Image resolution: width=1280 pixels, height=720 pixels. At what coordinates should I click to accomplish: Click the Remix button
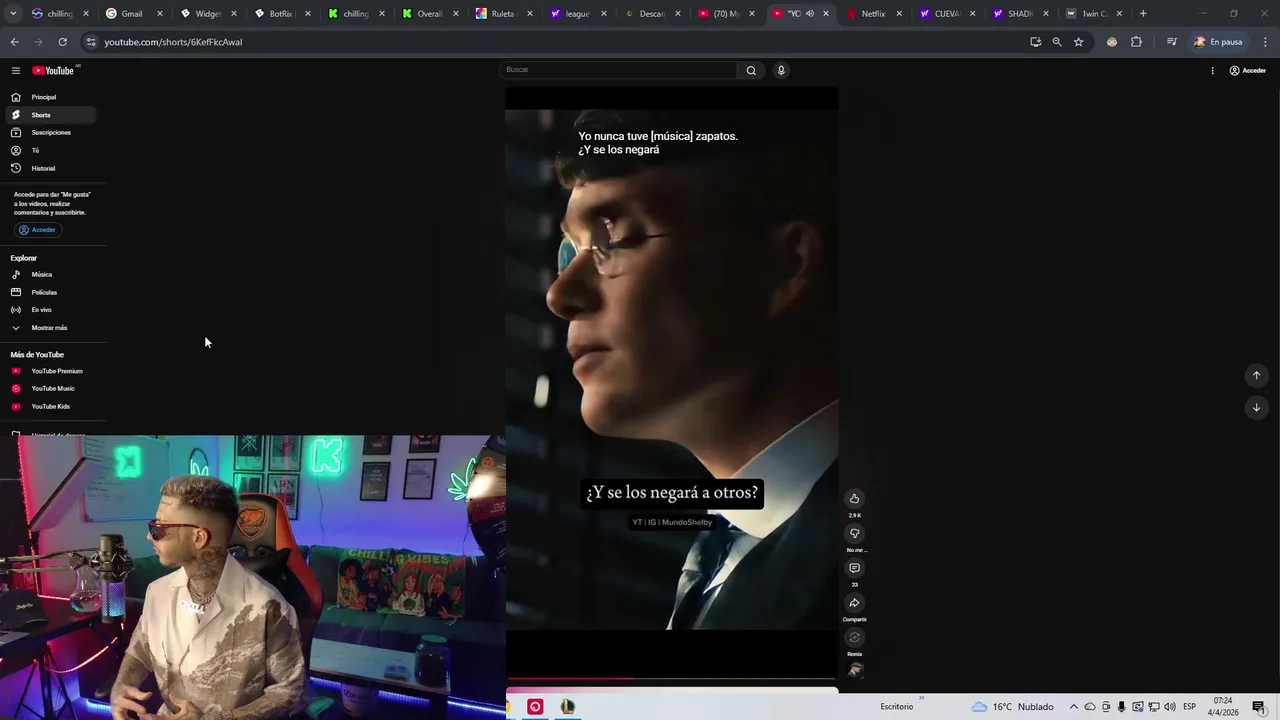pyautogui.click(x=854, y=638)
